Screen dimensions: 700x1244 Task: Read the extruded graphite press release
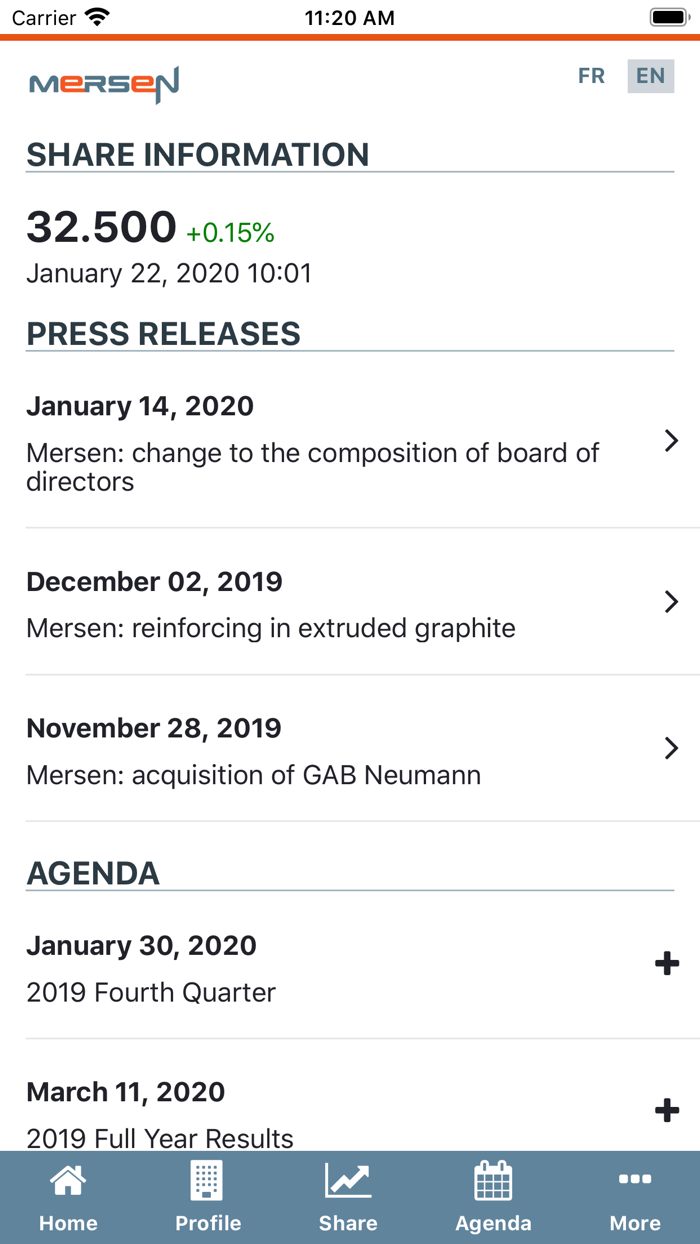click(x=271, y=628)
